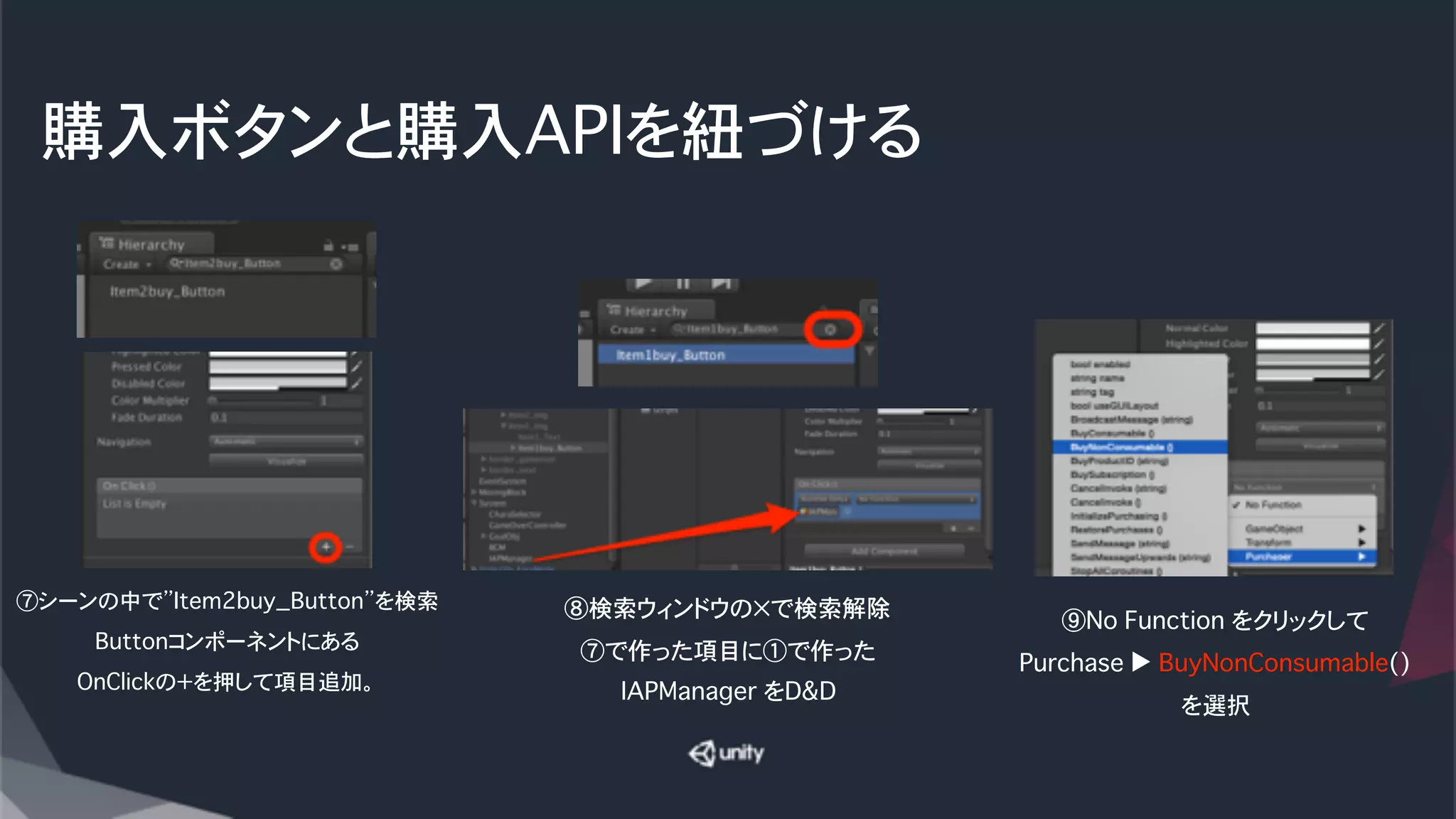Open the Navigation Automatic dropdown in left inspector

286,441
